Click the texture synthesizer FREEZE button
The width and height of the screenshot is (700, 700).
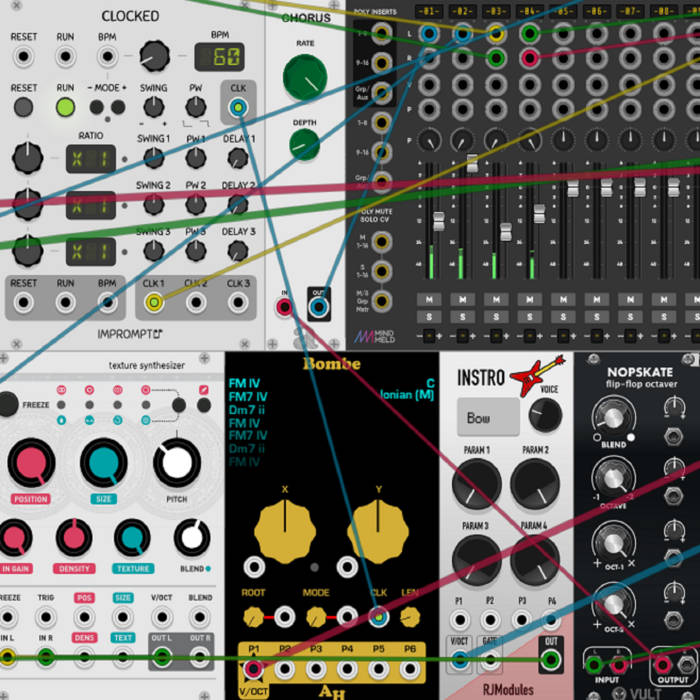8,404
